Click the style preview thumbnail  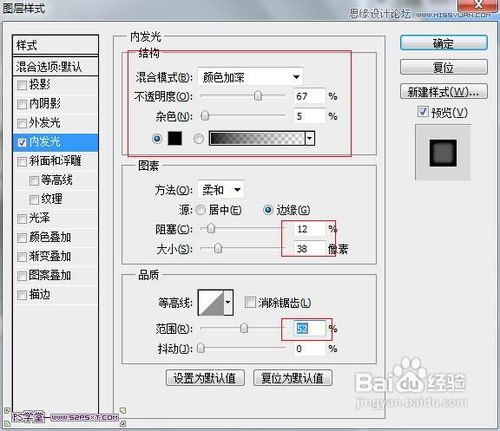(x=443, y=153)
